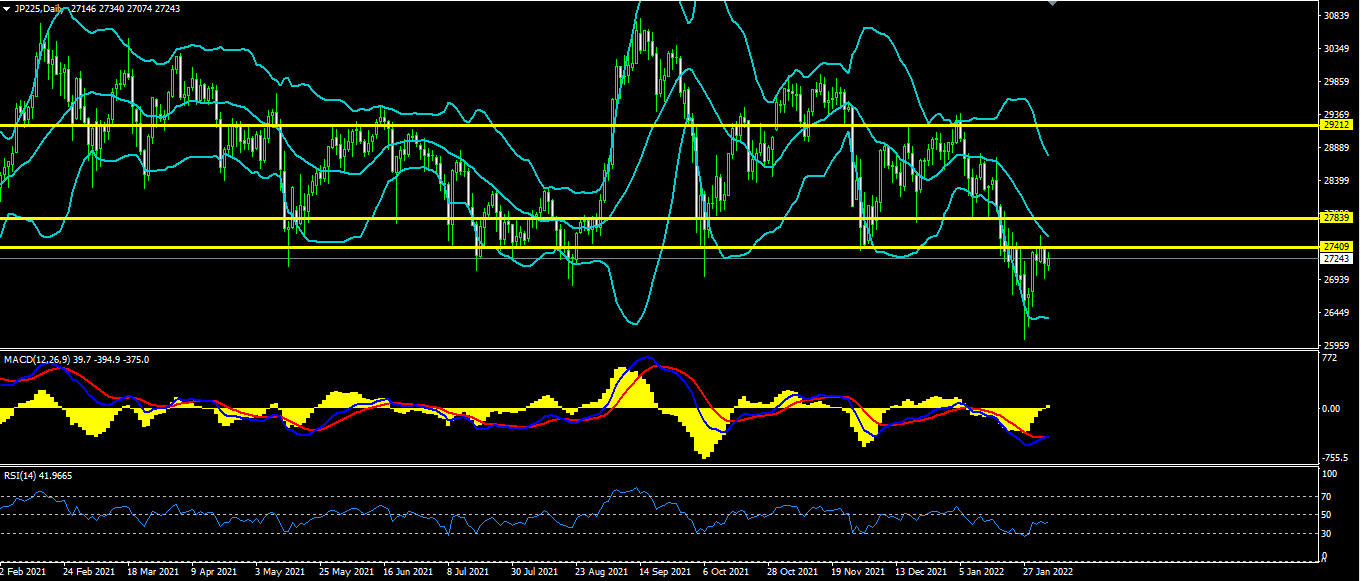The height and width of the screenshot is (581, 1361).
Task: Click the MACD(12,26,9) indicator label
Action: point(38,359)
